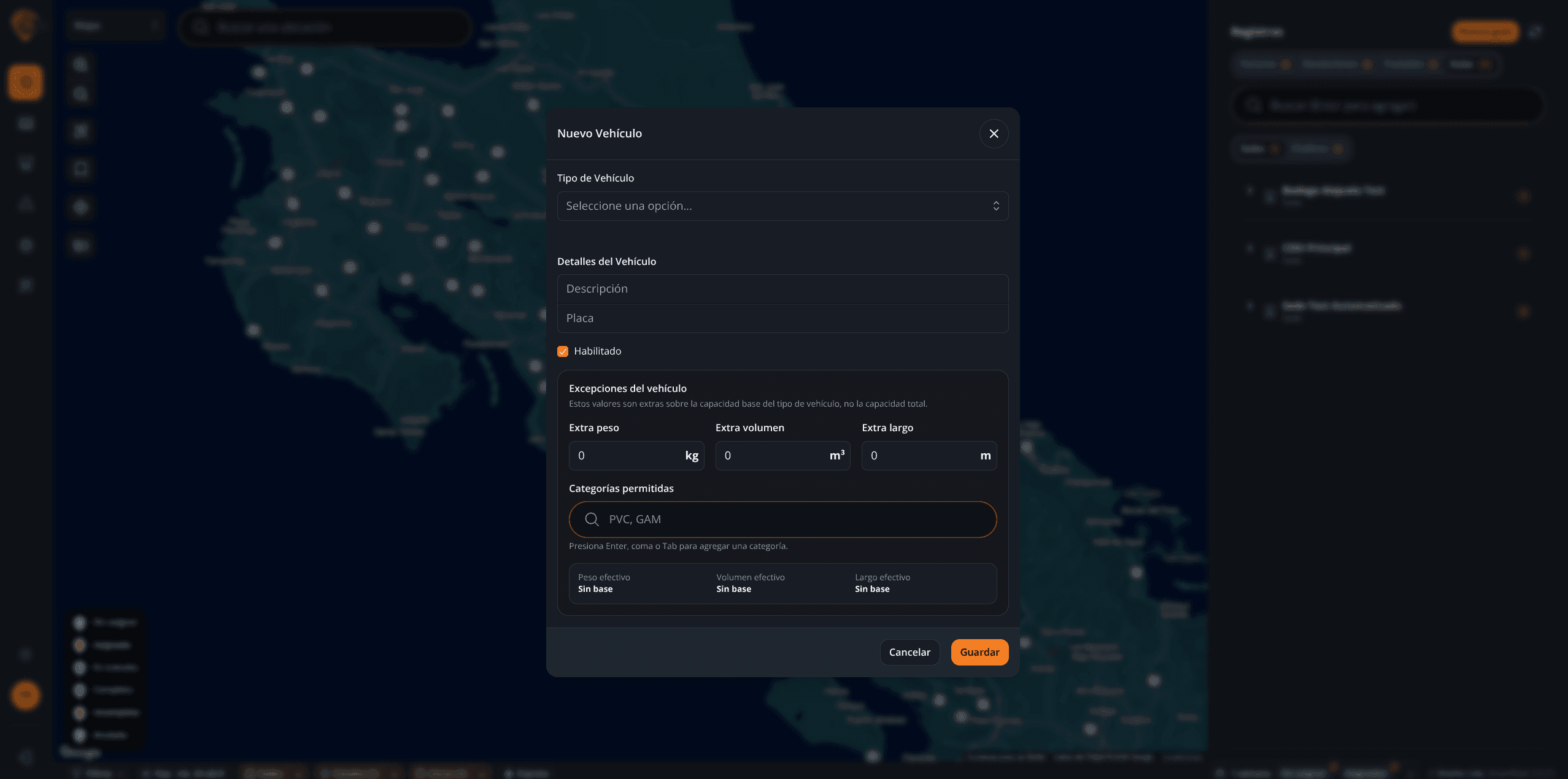
Task: Click the Peso efectivo label
Action: (x=604, y=577)
